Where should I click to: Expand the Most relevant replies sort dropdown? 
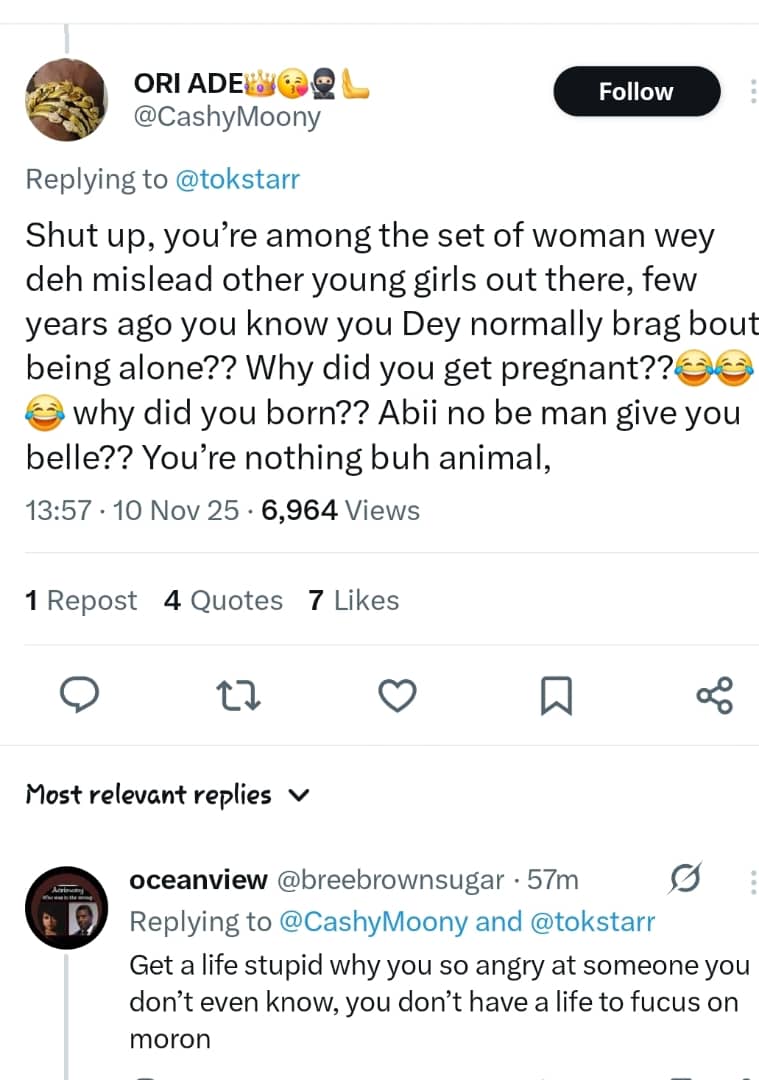pos(297,795)
